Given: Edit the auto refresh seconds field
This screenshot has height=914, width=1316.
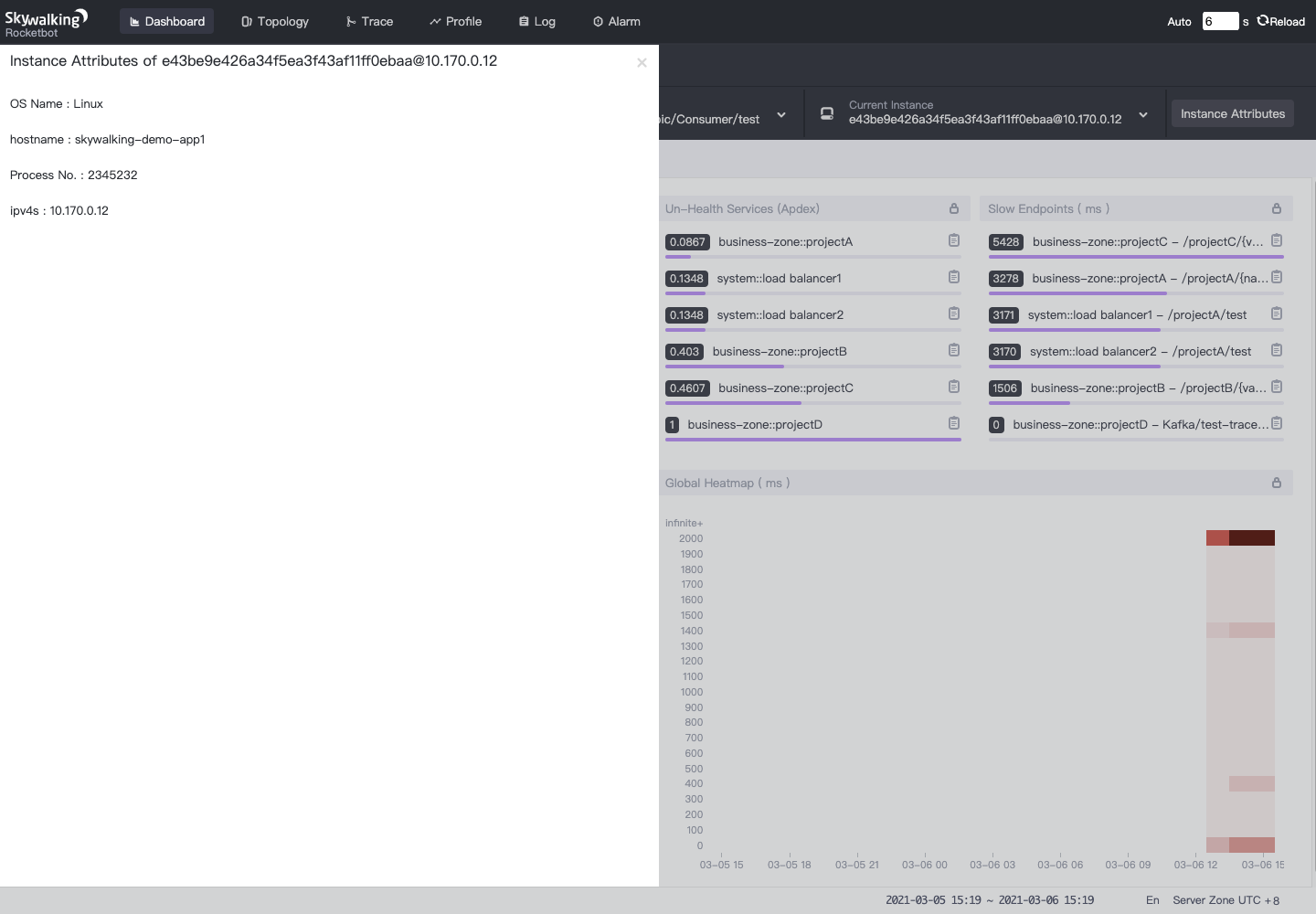Looking at the screenshot, I should [1220, 21].
